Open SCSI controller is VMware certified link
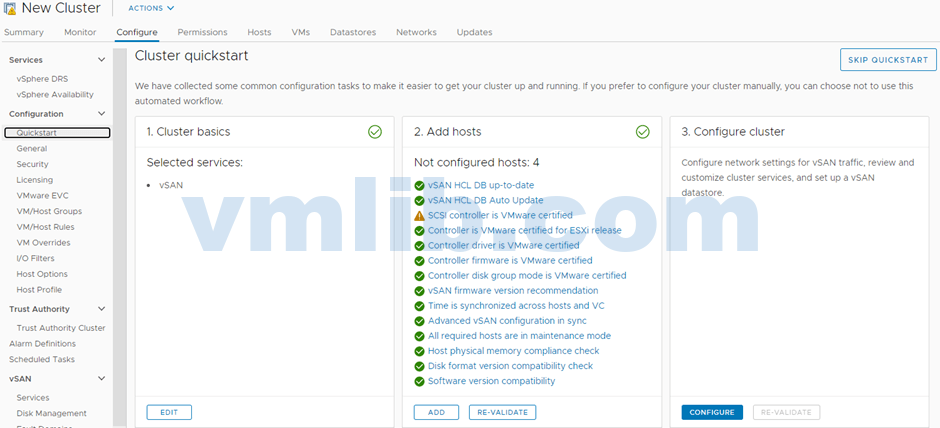Image resolution: width=940 pixels, height=428 pixels. 500,215
